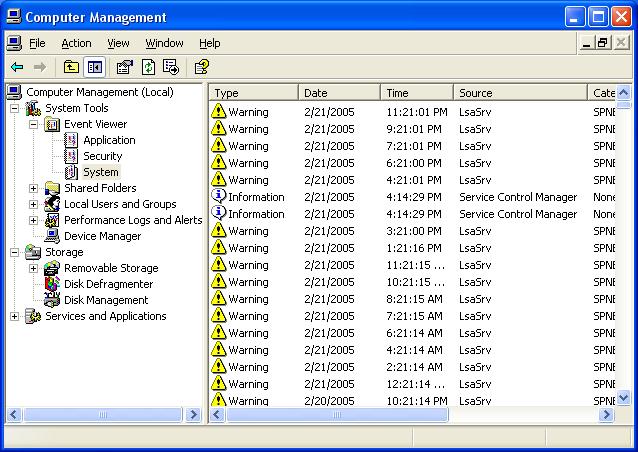The width and height of the screenshot is (638, 452).
Task: Click the console tree scroll right arrow
Action: (193, 415)
